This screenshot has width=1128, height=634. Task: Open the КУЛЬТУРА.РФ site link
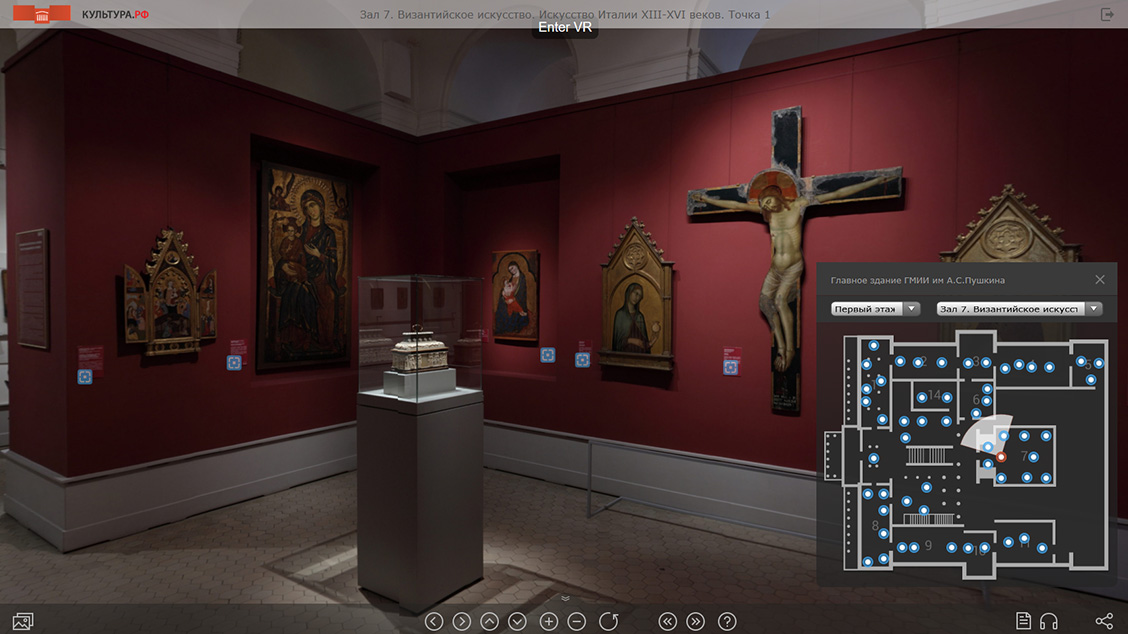pyautogui.click(x=115, y=14)
